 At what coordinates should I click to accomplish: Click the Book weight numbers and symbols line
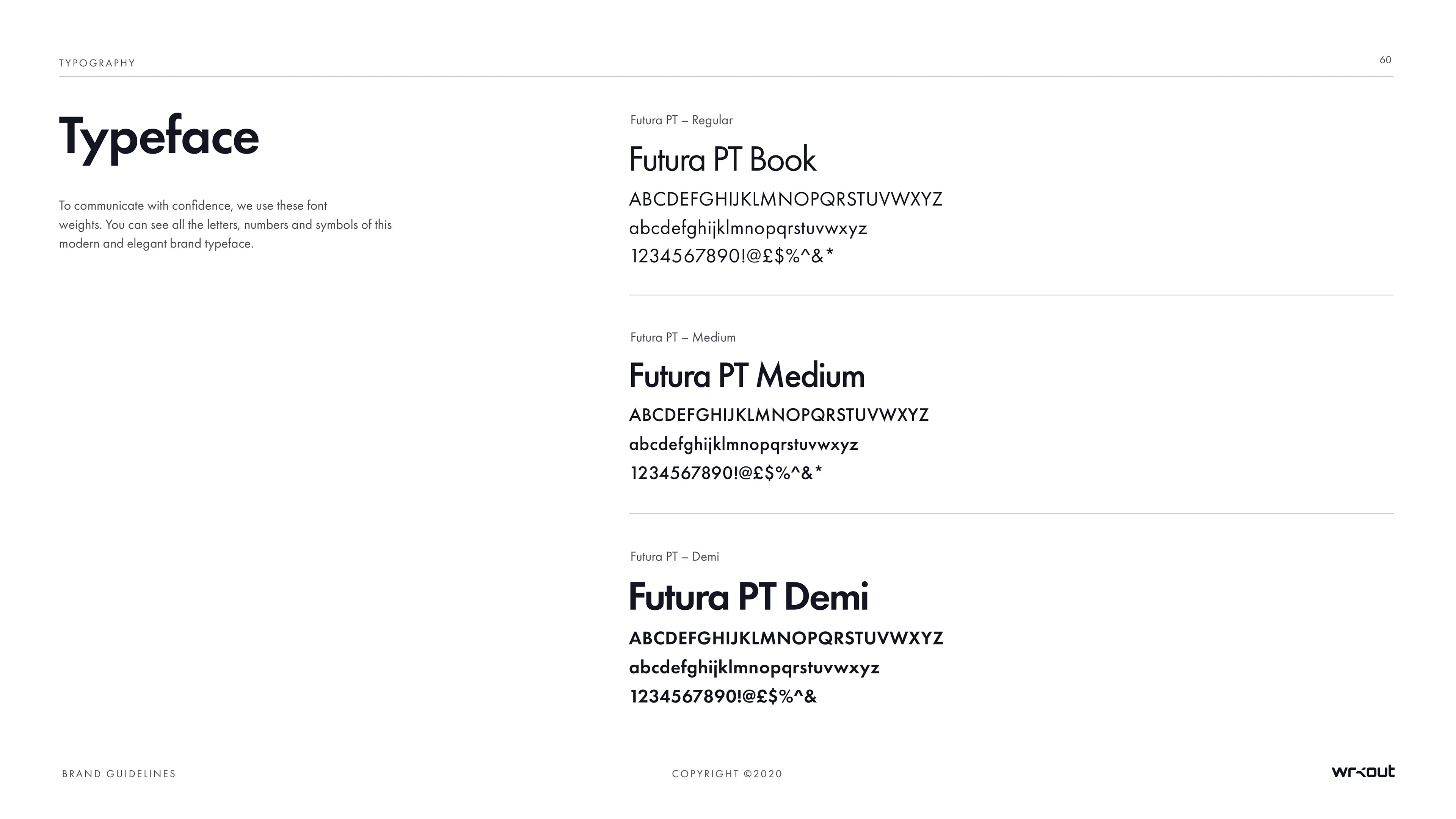coord(732,257)
